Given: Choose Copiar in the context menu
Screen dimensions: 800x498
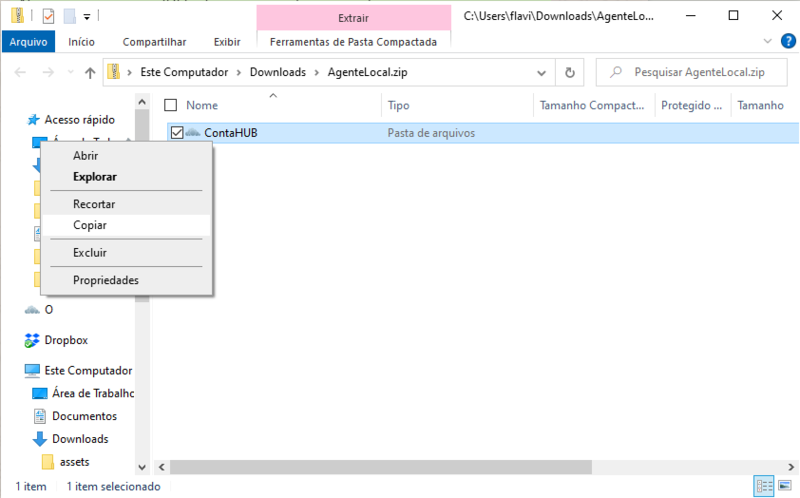Looking at the screenshot, I should pos(126,225).
